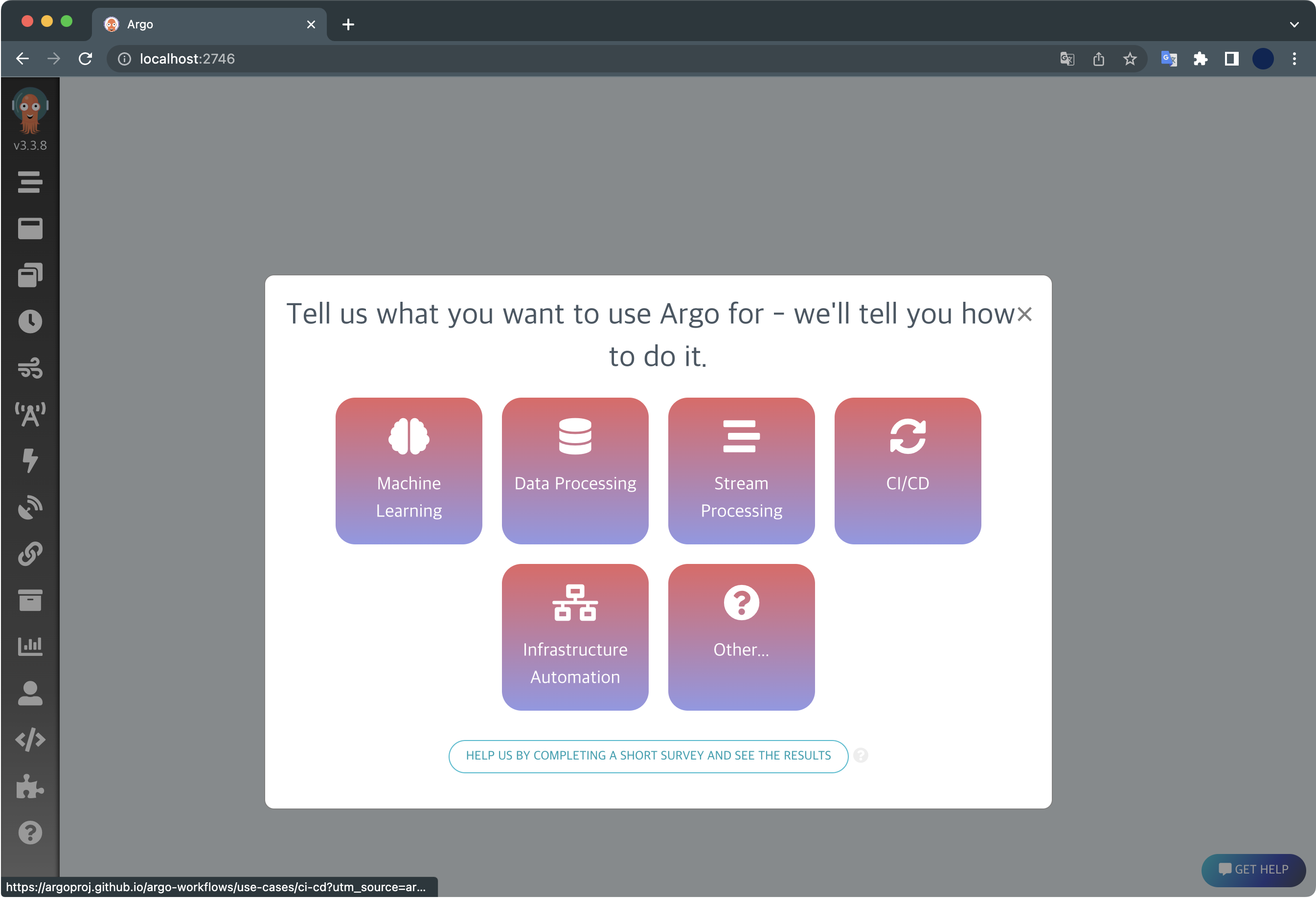Click the clock/history sidebar icon

tap(29, 321)
